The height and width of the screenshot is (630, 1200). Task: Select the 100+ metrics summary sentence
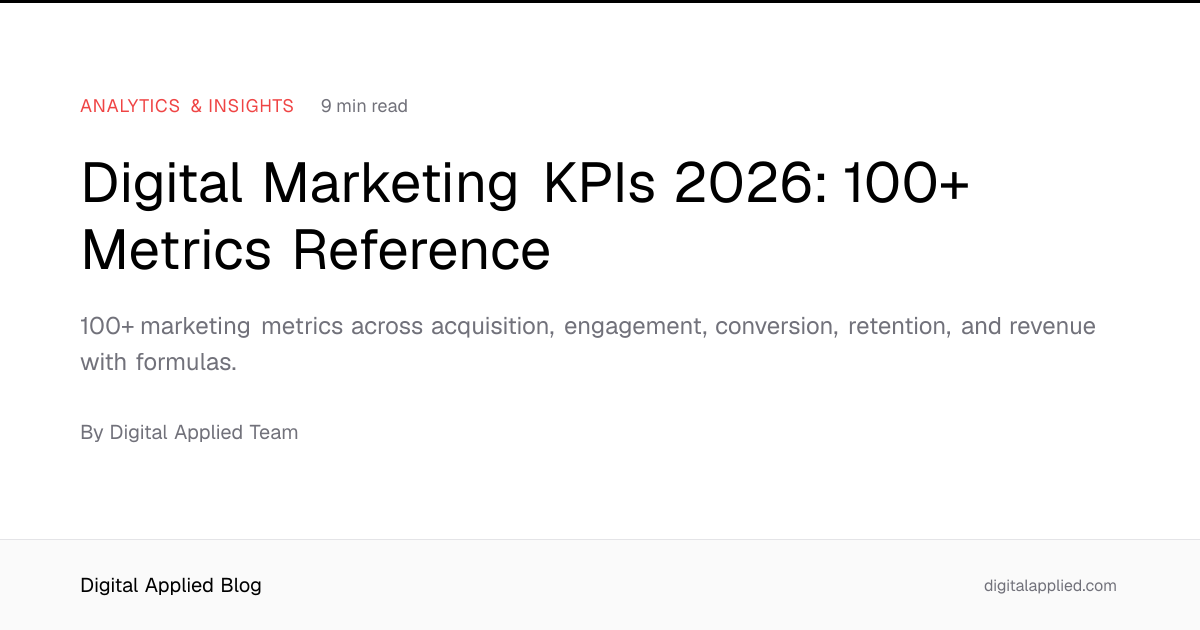coord(588,325)
